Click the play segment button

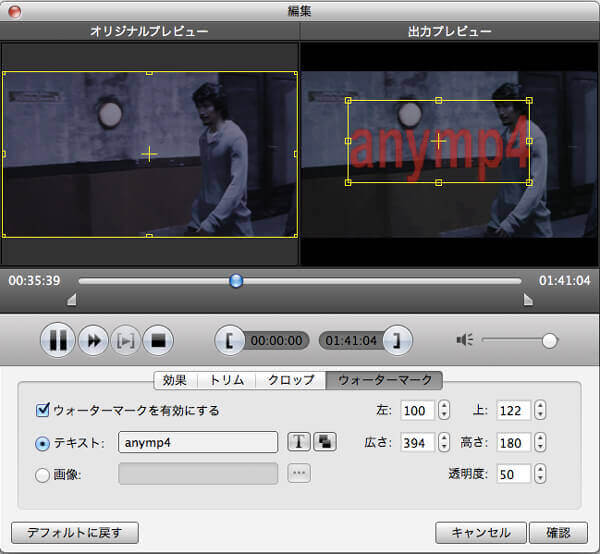tap(126, 340)
